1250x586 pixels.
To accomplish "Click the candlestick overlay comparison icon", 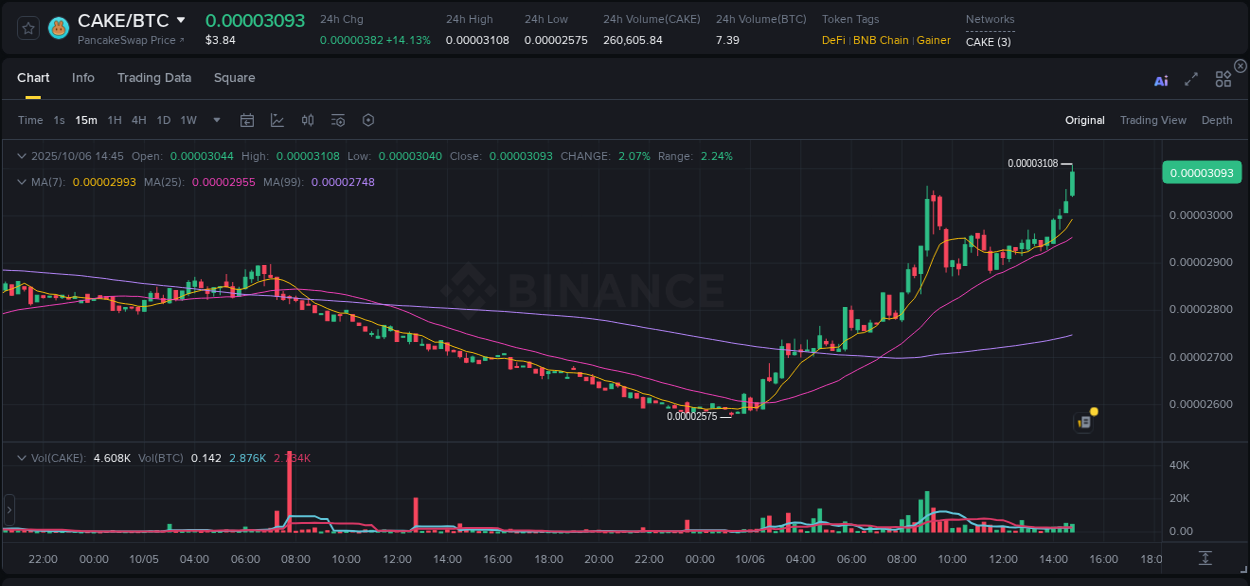I will (x=308, y=120).
